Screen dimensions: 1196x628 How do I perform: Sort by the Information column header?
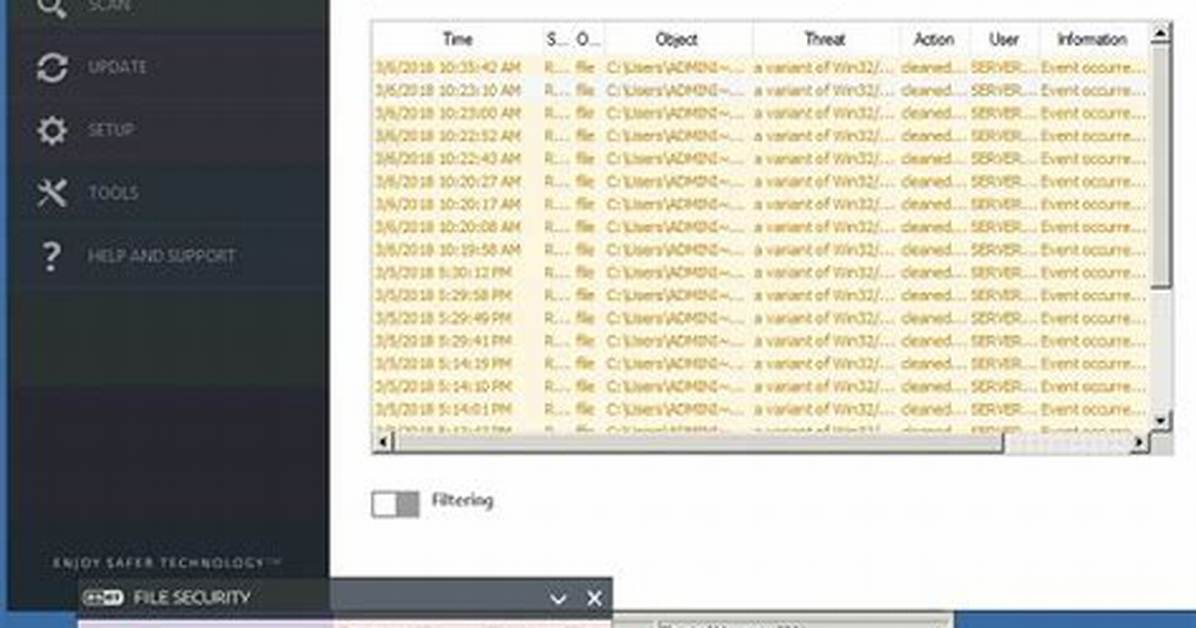1092,39
